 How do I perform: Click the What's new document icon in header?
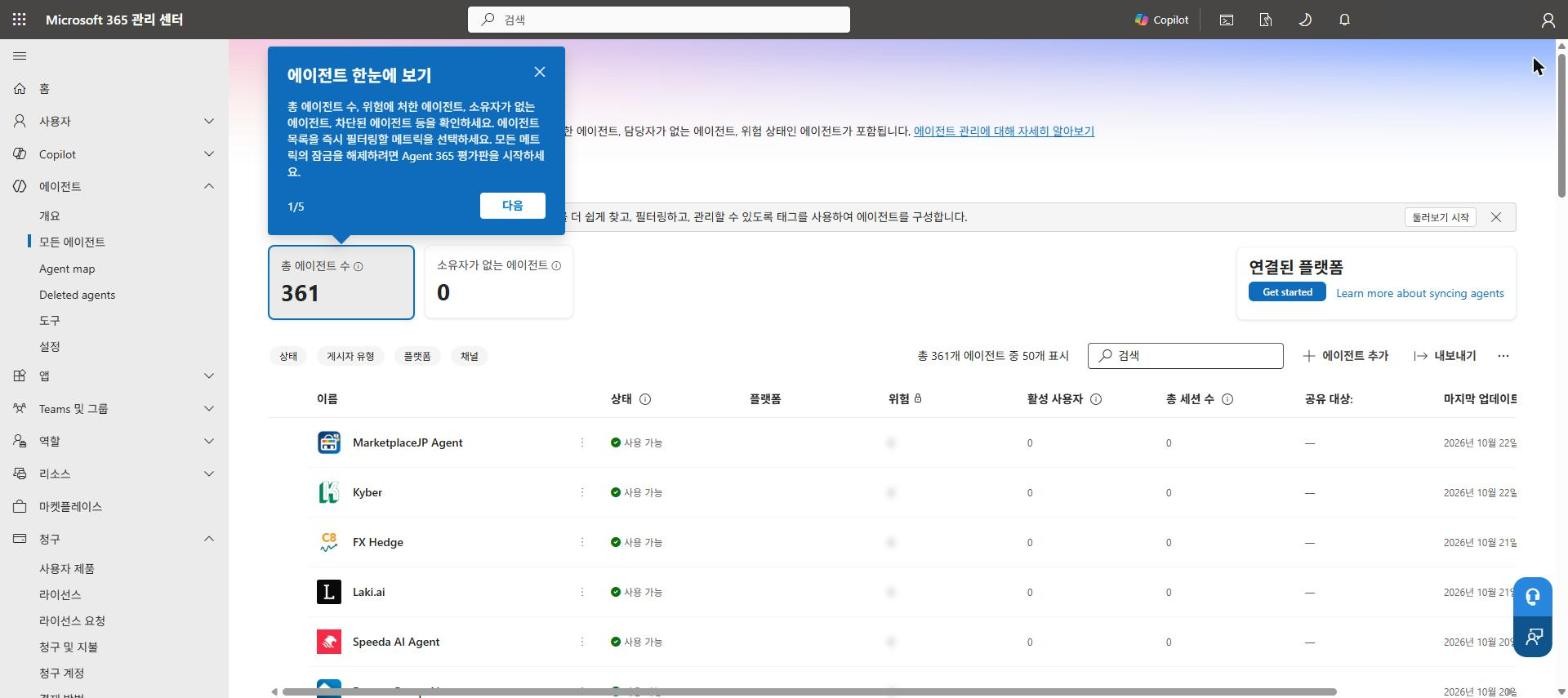tap(1265, 19)
